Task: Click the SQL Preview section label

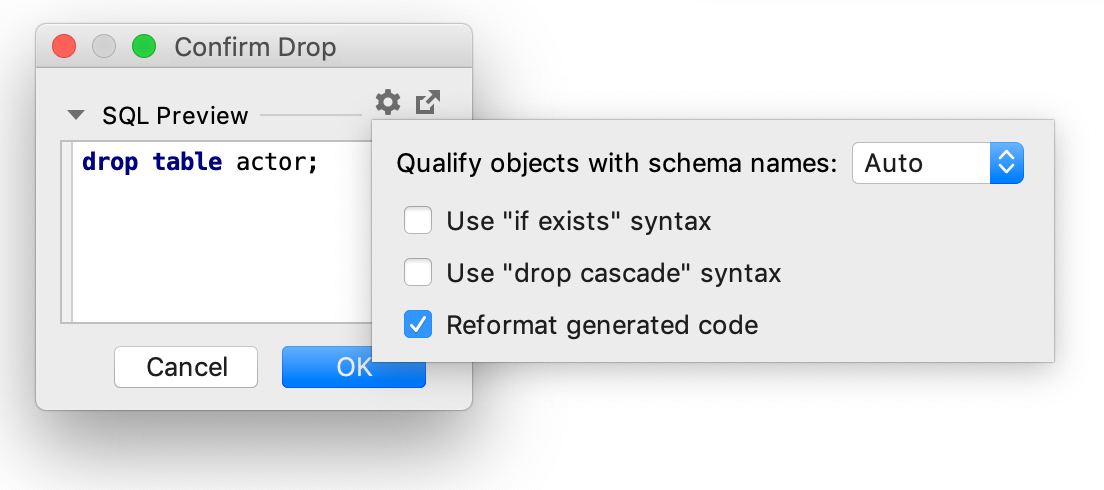Action: click(x=175, y=115)
